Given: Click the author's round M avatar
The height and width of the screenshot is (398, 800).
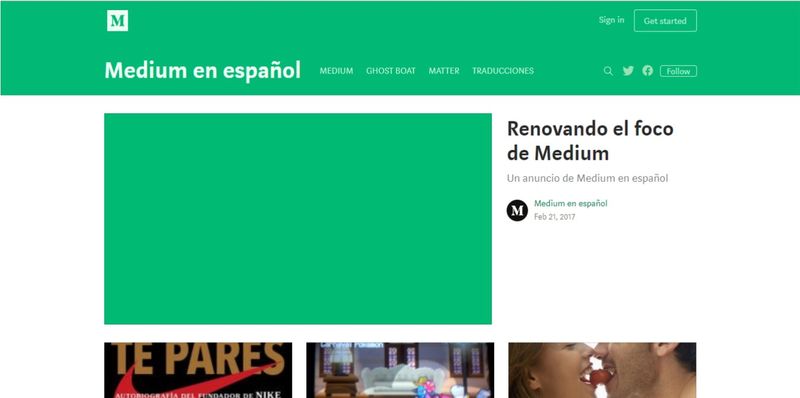Looking at the screenshot, I should pyautogui.click(x=517, y=210).
